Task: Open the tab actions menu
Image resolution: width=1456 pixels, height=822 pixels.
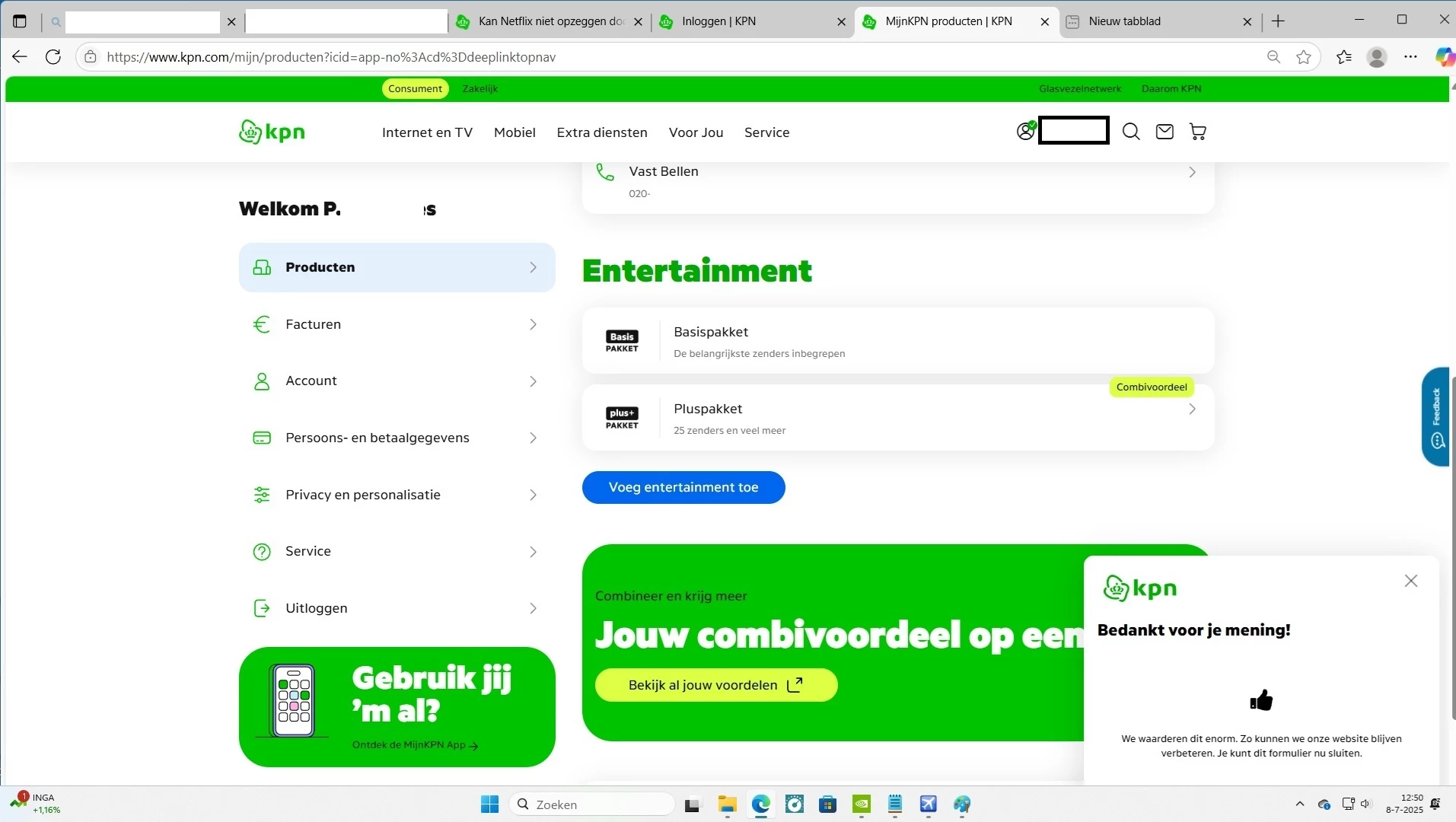Action: (20, 21)
